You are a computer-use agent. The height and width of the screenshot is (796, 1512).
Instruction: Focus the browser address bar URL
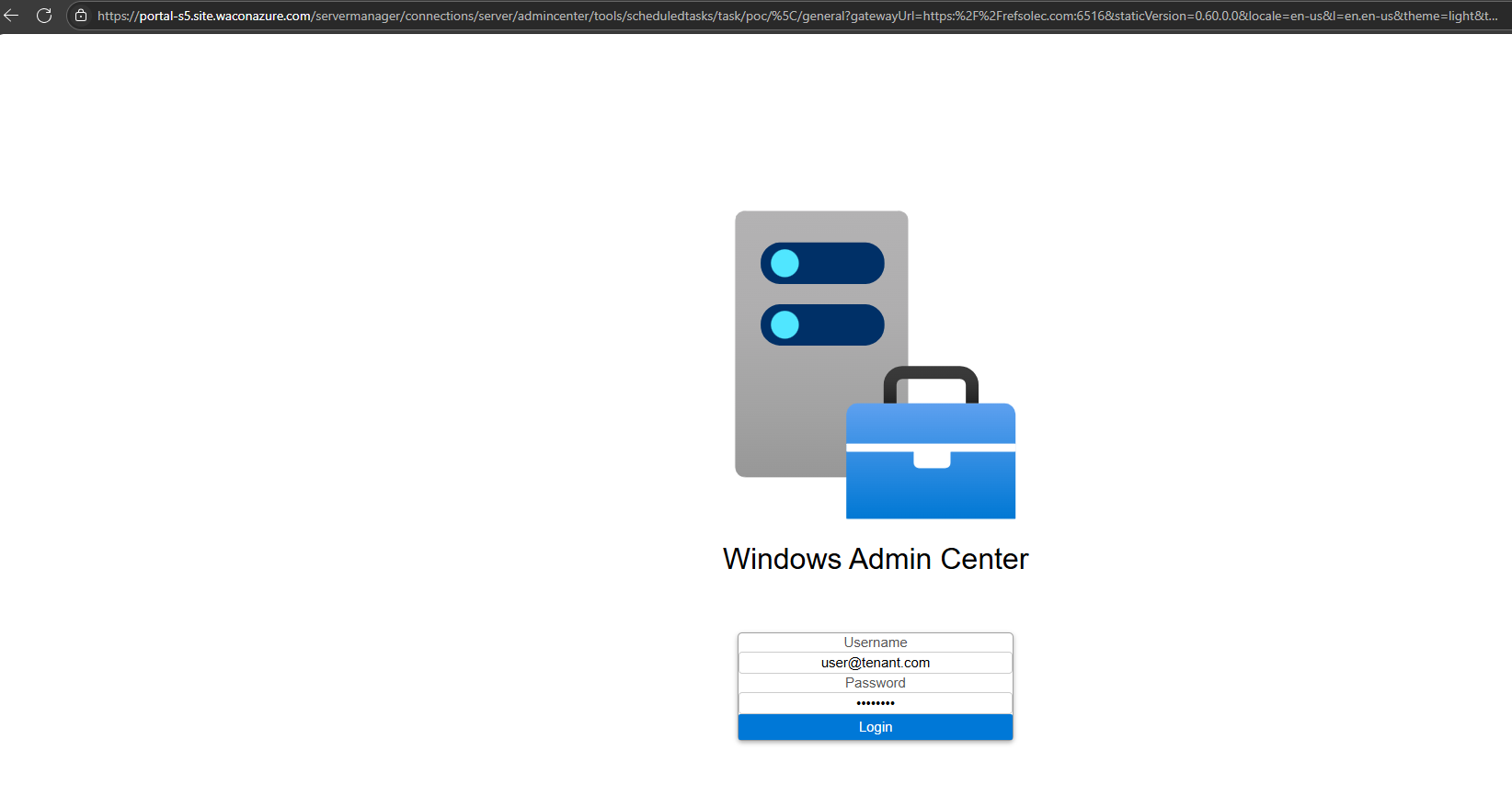[828, 16]
